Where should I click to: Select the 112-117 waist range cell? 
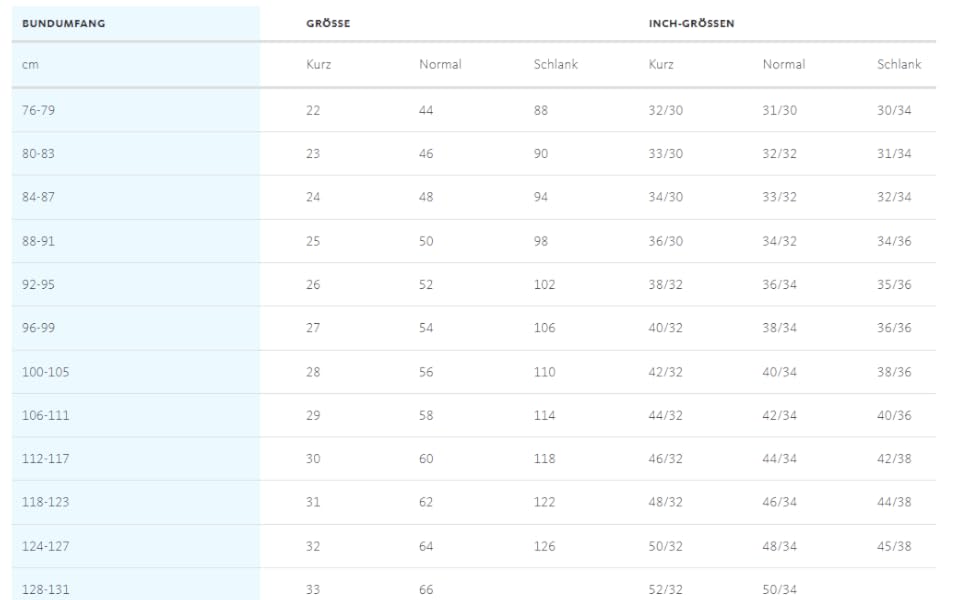click(x=45, y=459)
